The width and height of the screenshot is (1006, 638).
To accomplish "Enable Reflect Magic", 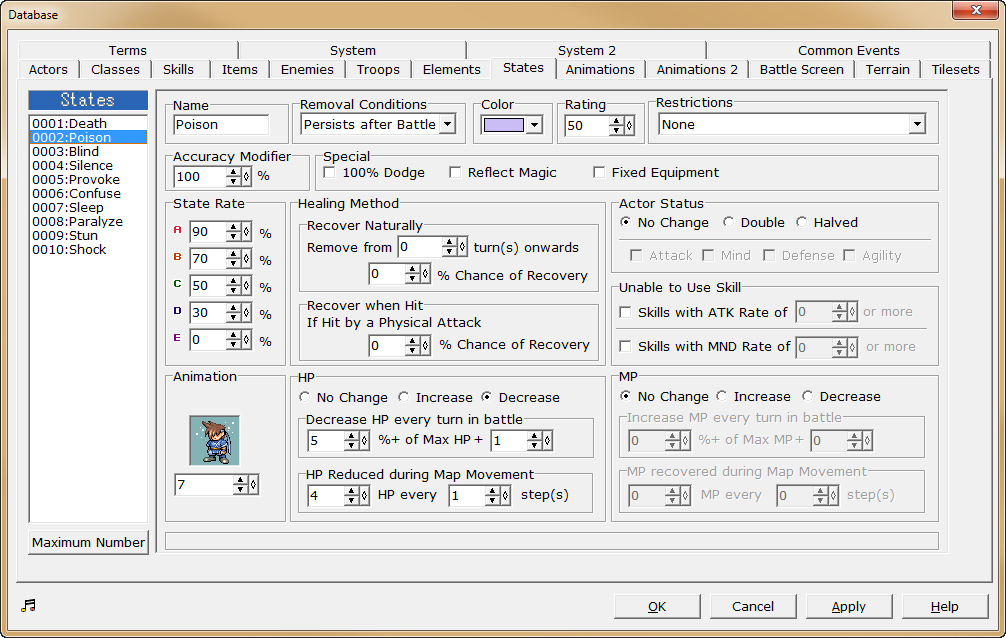I will point(456,172).
